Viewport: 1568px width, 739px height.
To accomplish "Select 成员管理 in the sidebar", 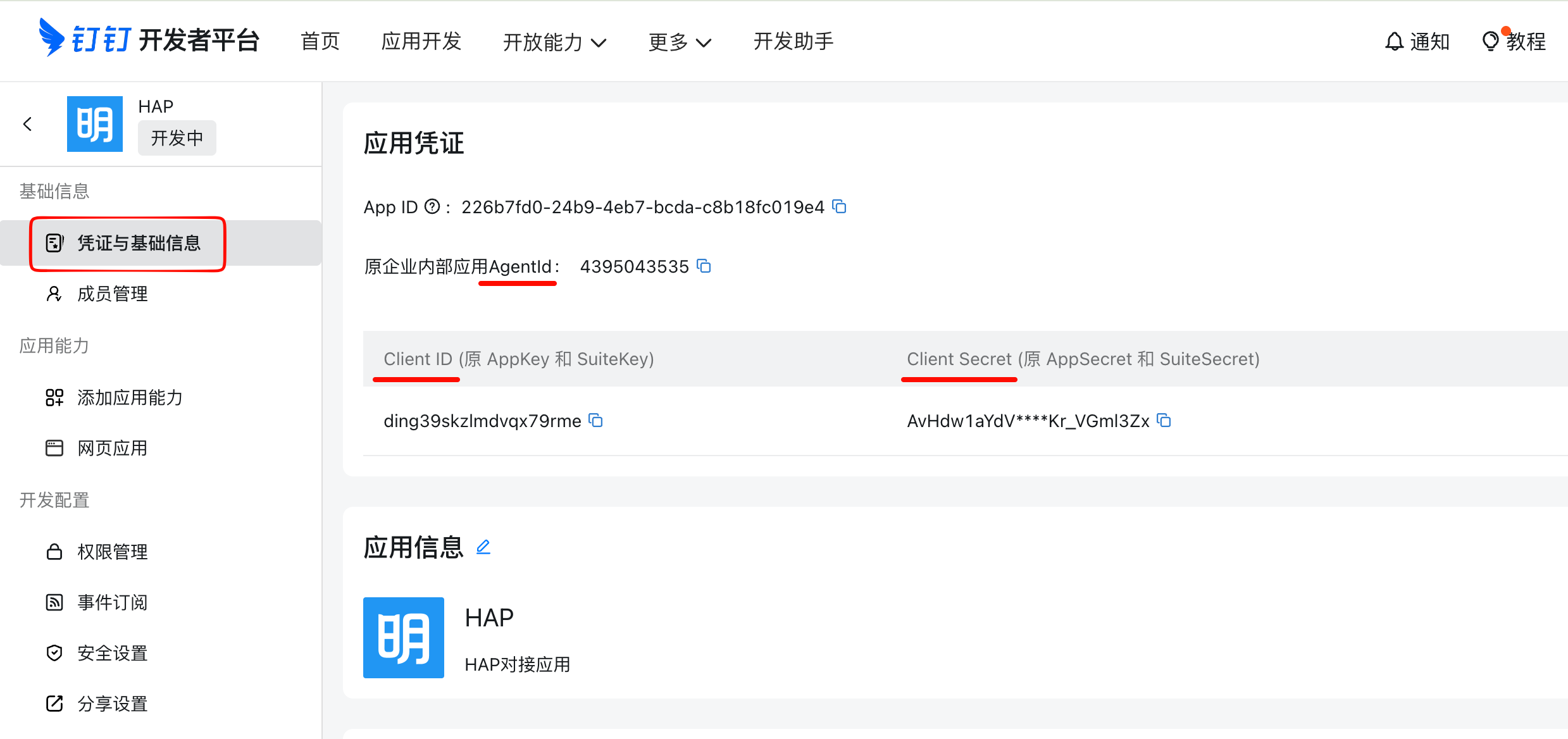I will tap(112, 294).
